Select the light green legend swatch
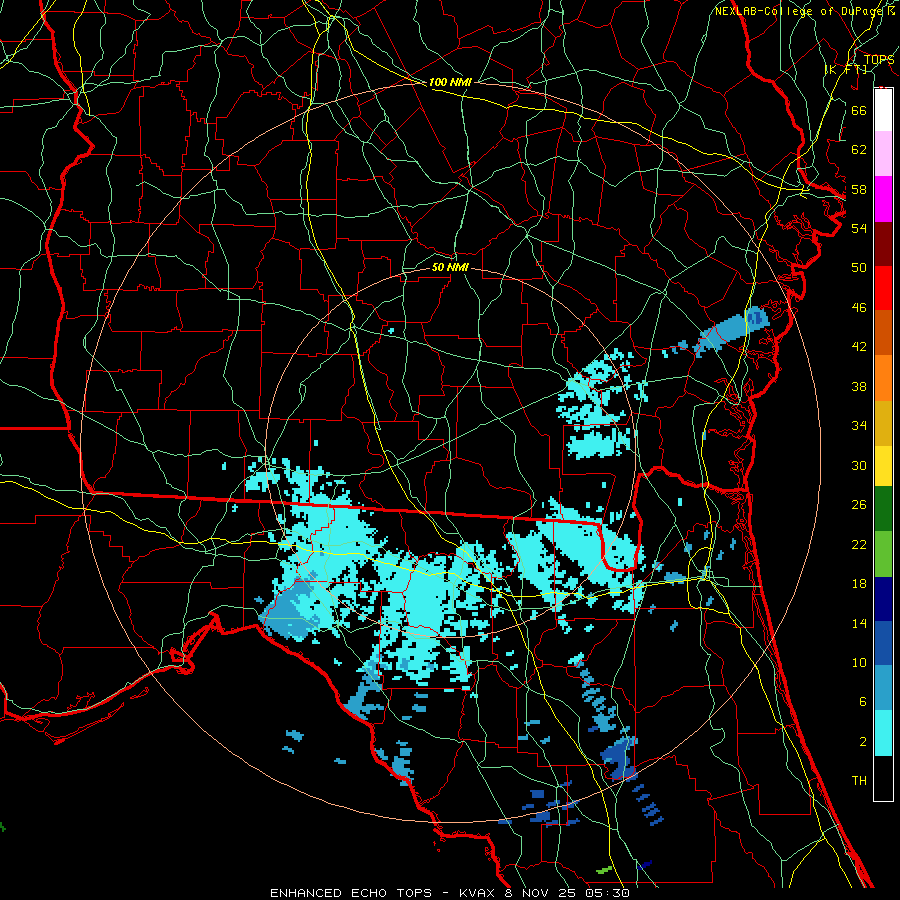The width and height of the screenshot is (900, 900). (883, 554)
